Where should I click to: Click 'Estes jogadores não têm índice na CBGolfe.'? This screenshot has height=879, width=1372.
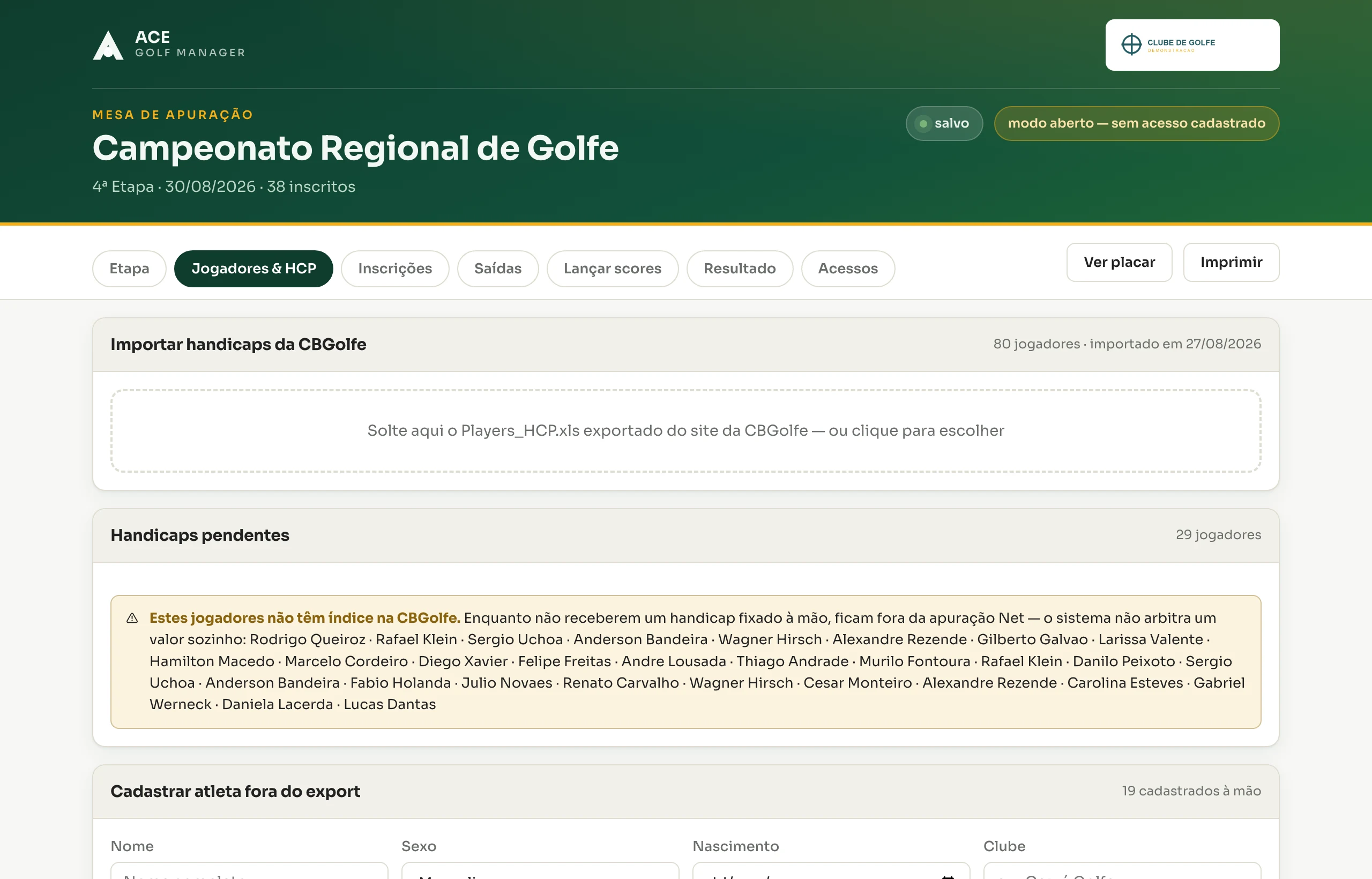pyautogui.click(x=305, y=618)
